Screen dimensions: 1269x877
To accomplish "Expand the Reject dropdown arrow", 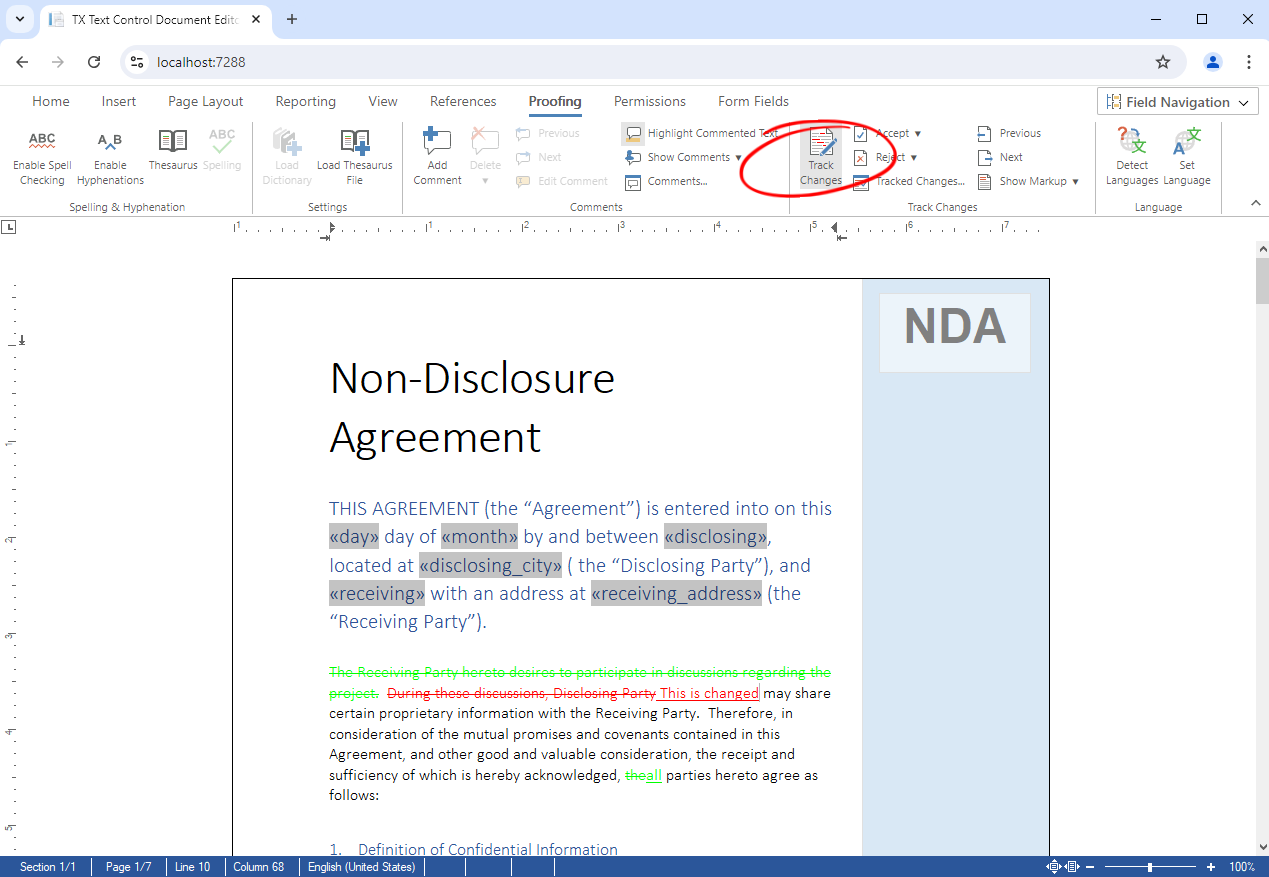I will coord(914,157).
